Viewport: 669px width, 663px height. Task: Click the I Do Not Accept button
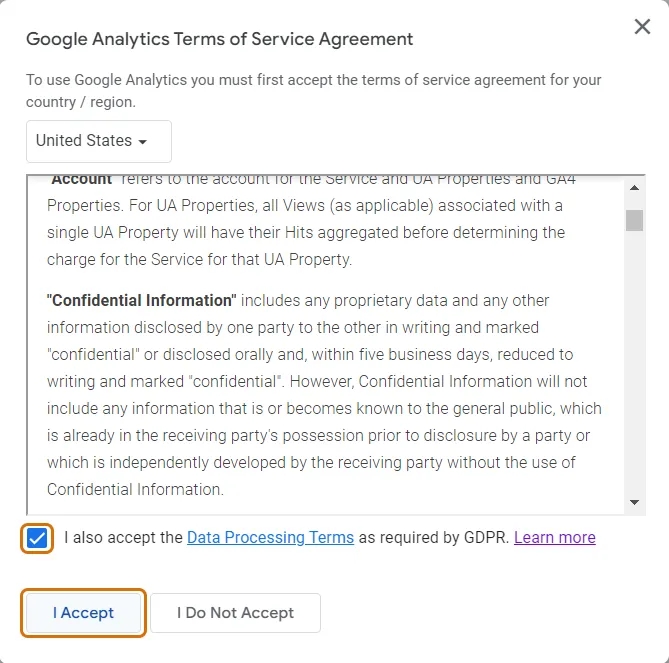[x=235, y=613]
